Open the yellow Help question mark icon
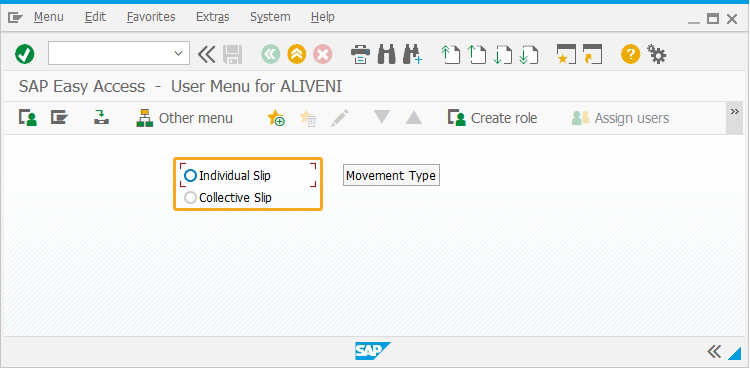 point(630,54)
